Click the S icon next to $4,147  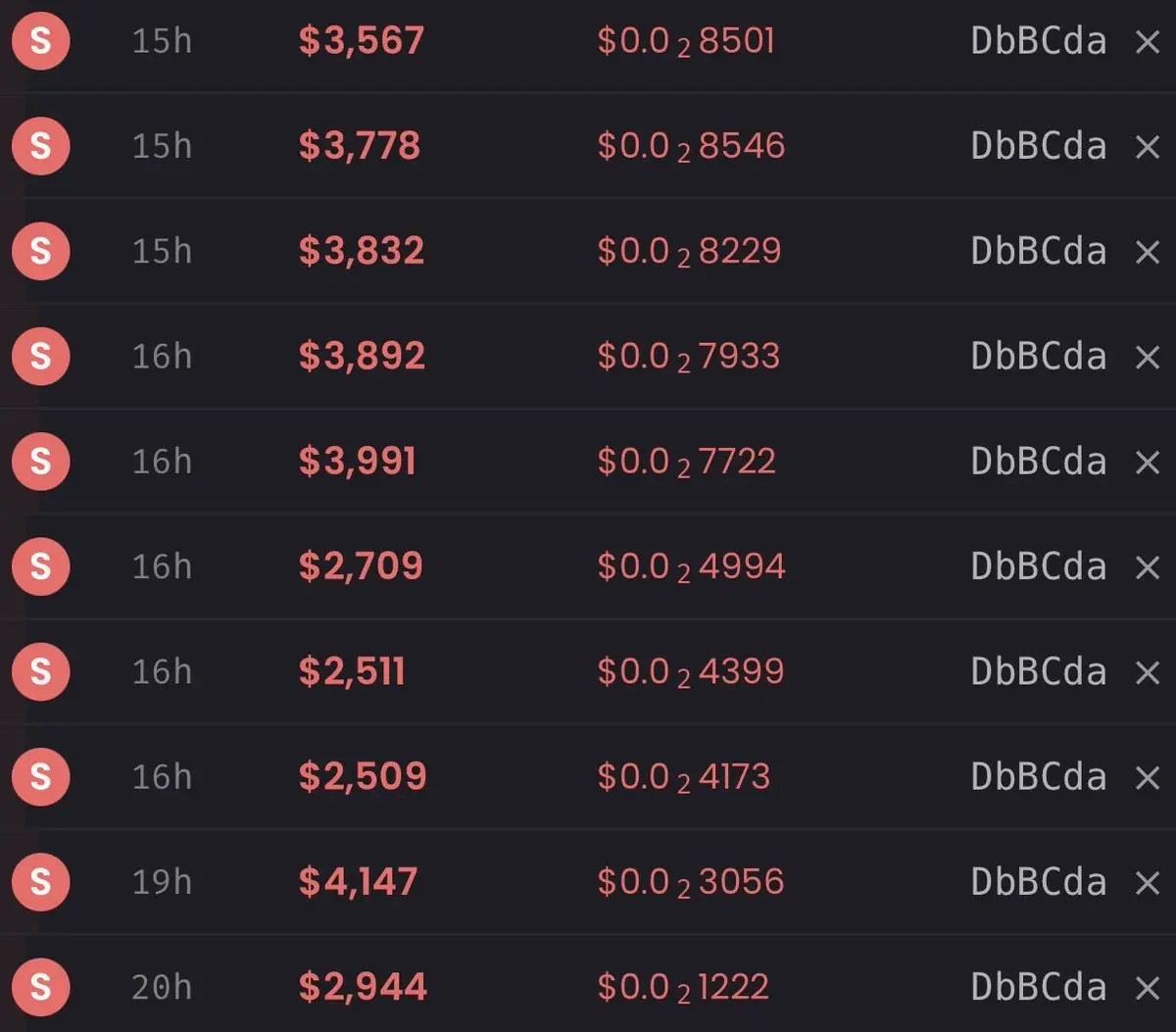(40, 882)
